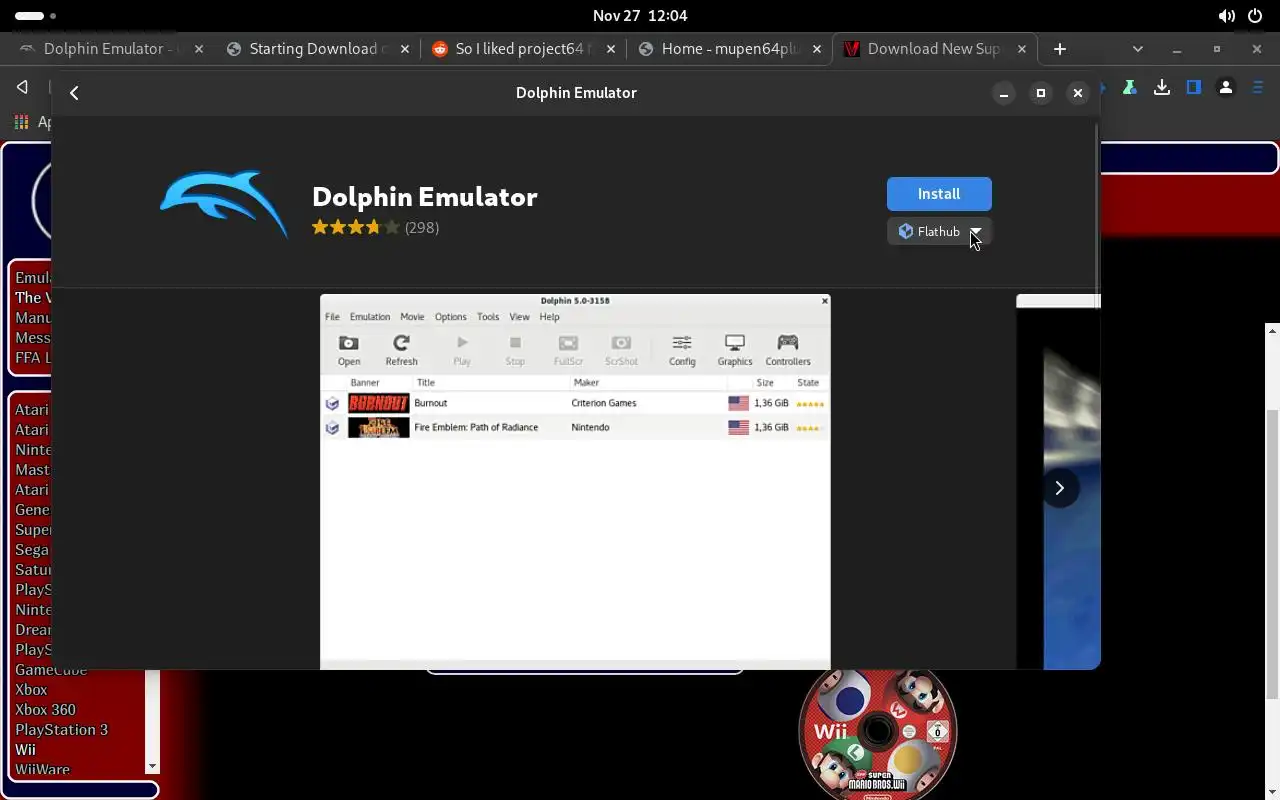Open the Flathub source dropdown
The image size is (1280, 800).
(939, 231)
